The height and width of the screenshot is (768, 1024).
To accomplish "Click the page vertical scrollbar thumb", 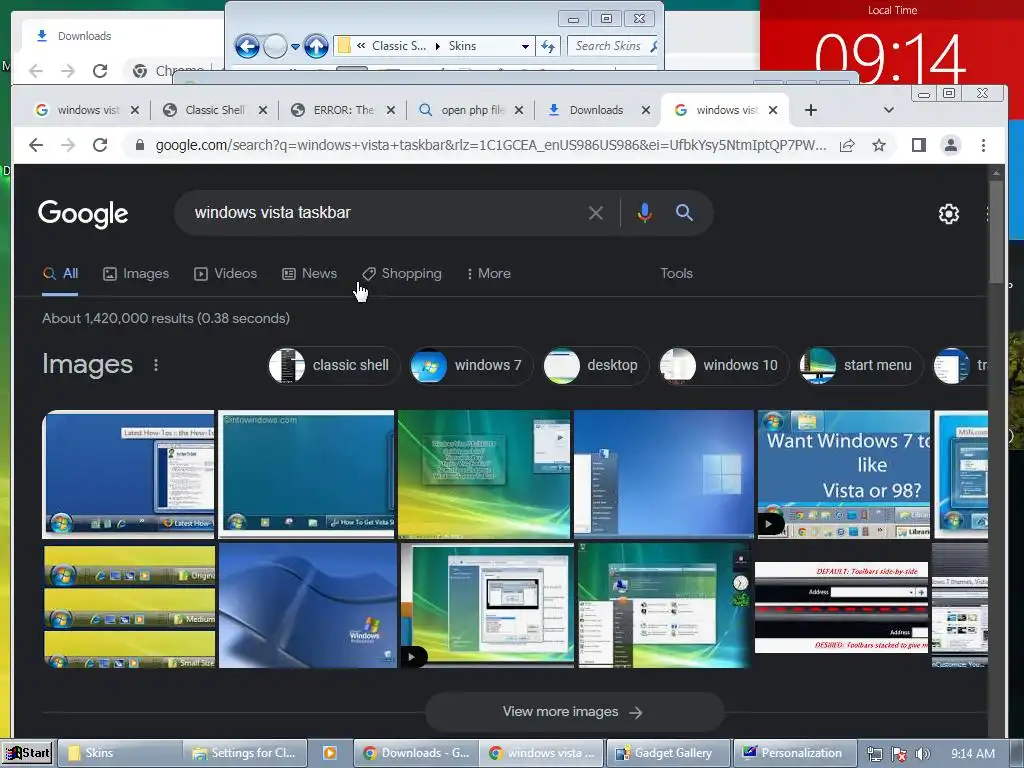I will pos(995,232).
